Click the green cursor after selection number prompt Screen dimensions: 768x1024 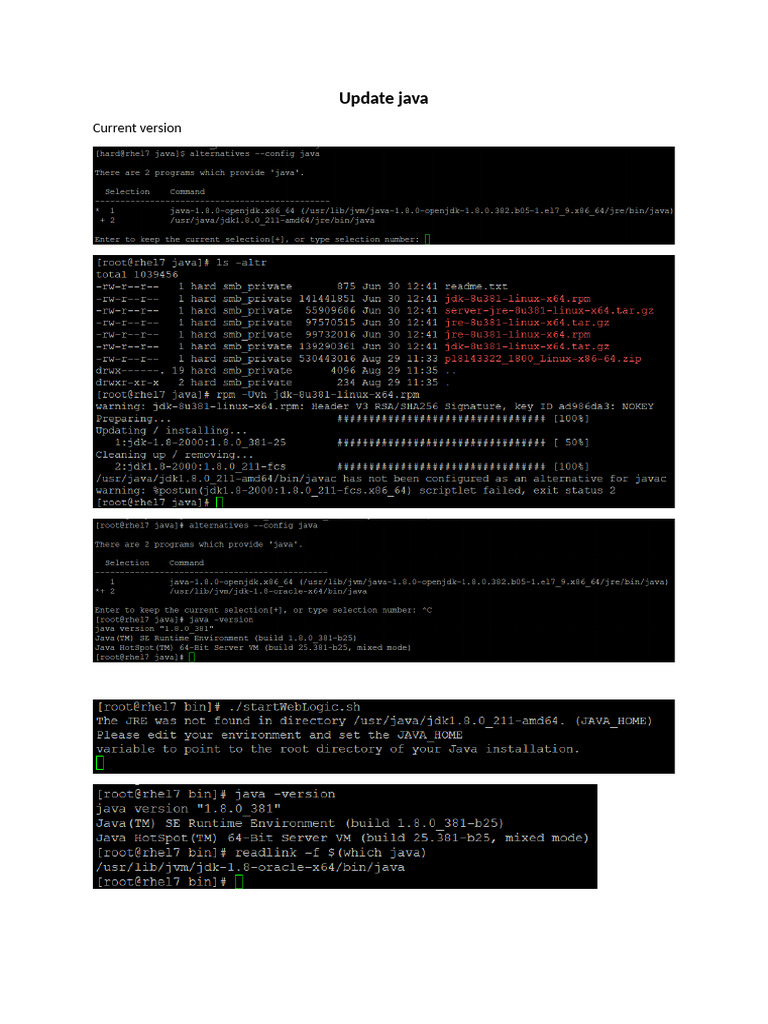coord(428,239)
